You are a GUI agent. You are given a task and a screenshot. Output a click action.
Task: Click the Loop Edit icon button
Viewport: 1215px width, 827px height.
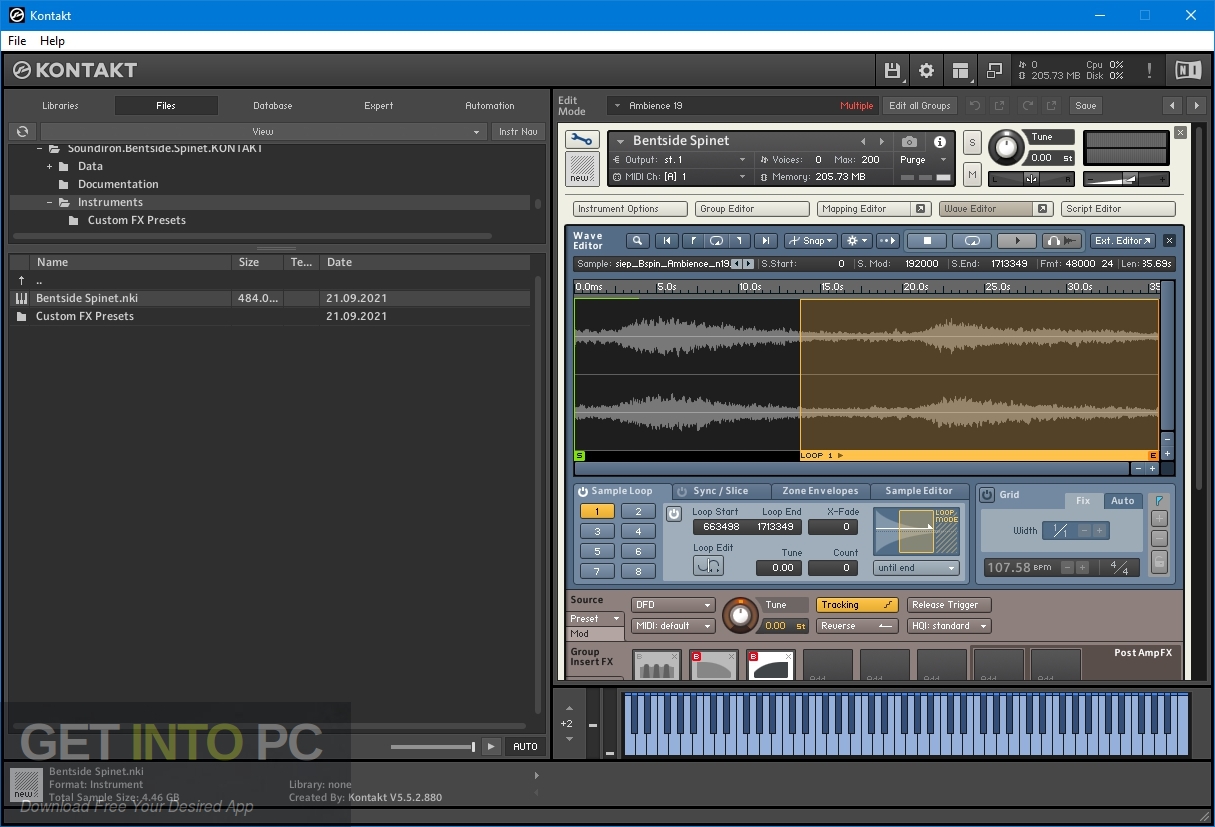pos(708,566)
